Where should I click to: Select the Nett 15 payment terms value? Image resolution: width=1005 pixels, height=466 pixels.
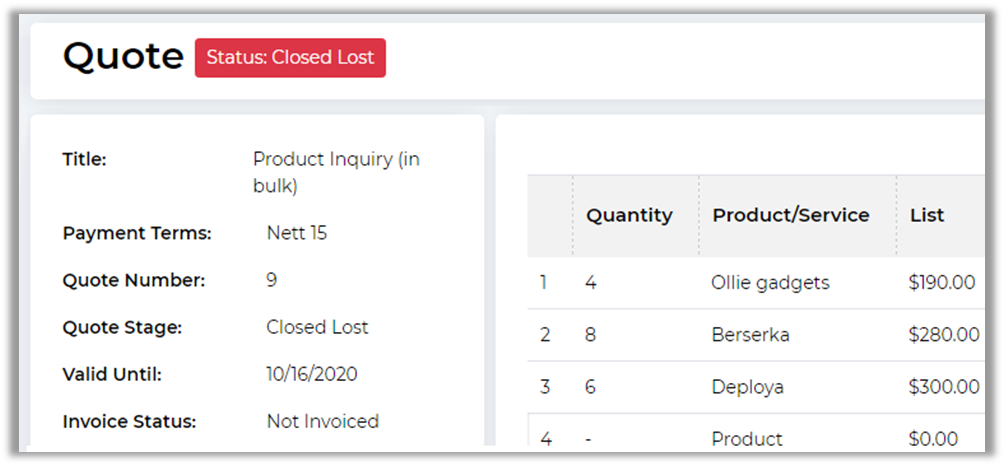(296, 234)
